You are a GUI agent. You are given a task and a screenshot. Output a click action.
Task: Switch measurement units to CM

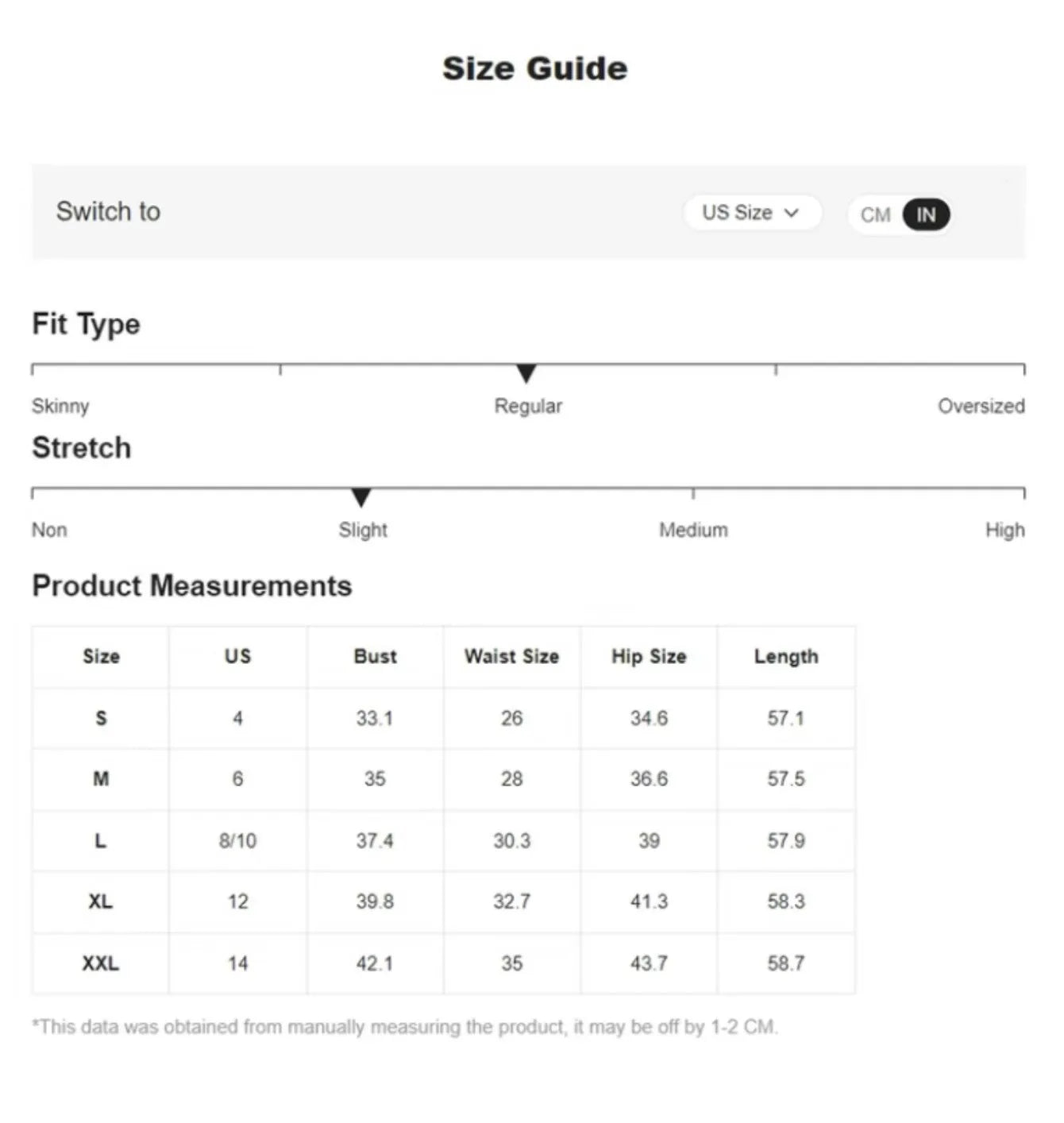pyautogui.click(x=875, y=214)
